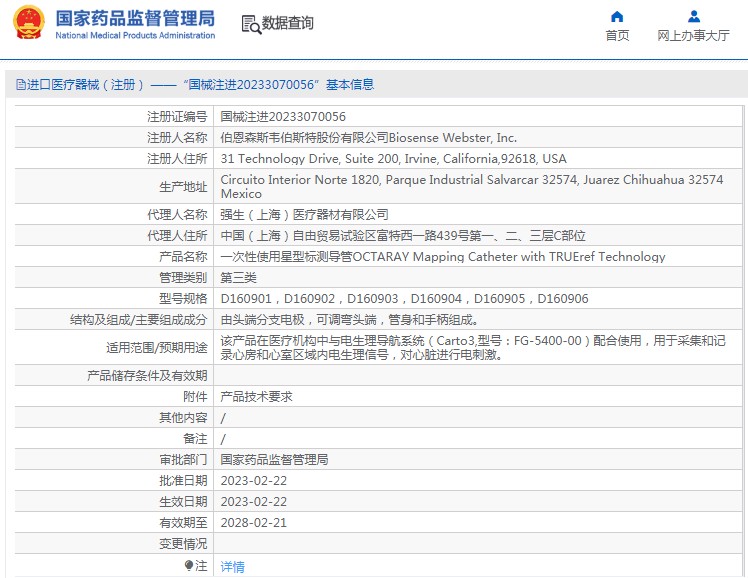748x578 pixels.
Task: Click the 审批部门 label
Action: click(x=183, y=460)
